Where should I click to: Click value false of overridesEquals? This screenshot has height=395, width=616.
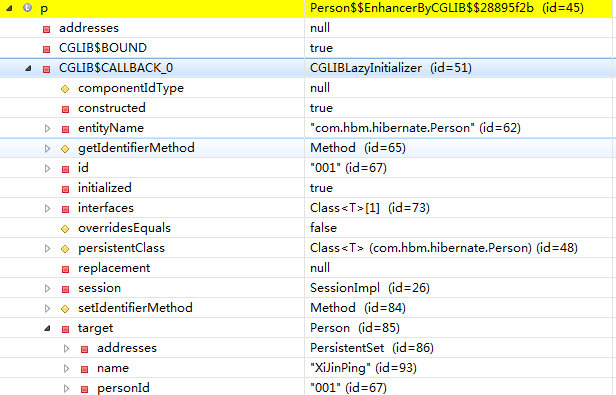pyautogui.click(x=323, y=228)
